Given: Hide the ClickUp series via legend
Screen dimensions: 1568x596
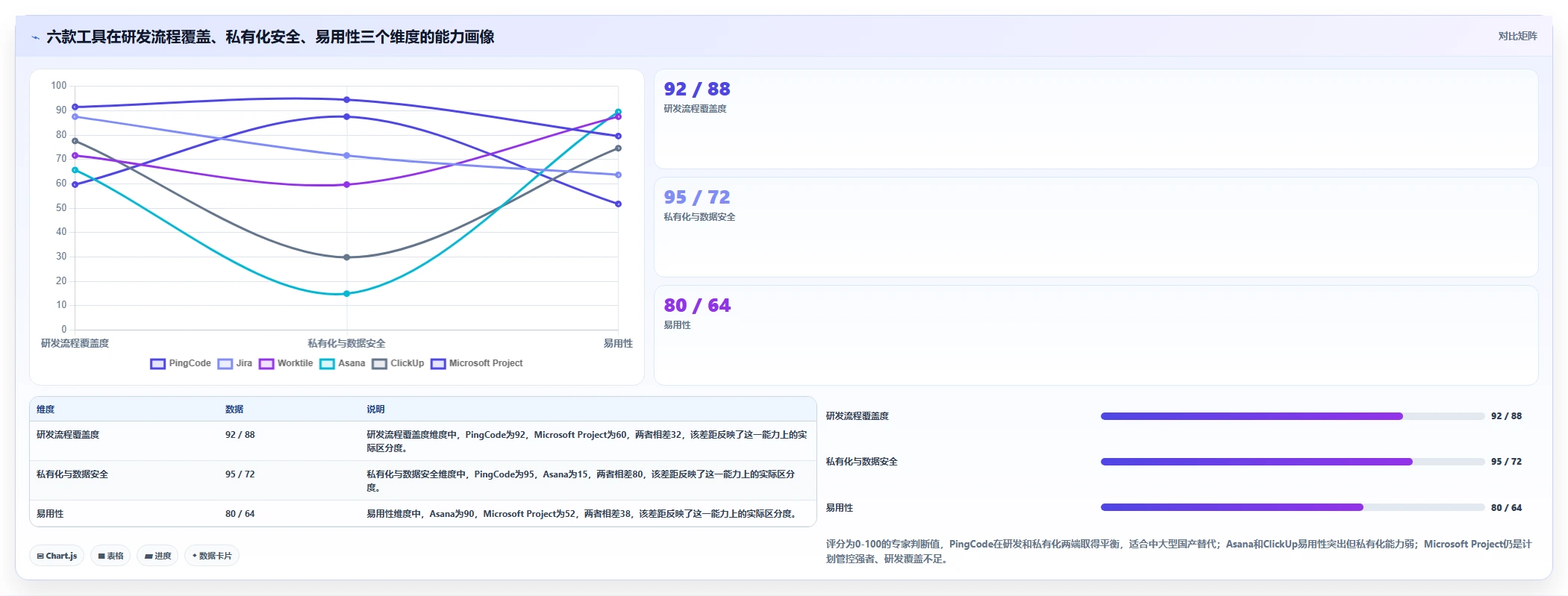Looking at the screenshot, I should coord(398,363).
